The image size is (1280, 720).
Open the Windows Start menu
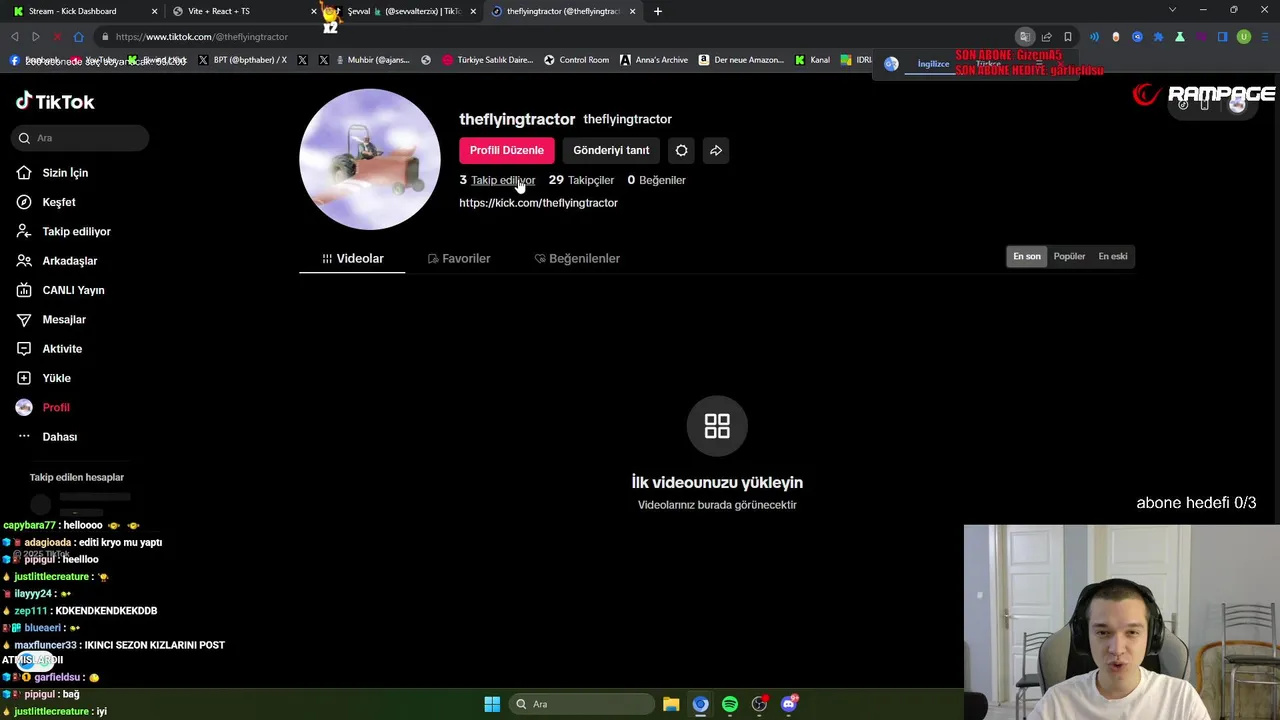click(x=492, y=704)
